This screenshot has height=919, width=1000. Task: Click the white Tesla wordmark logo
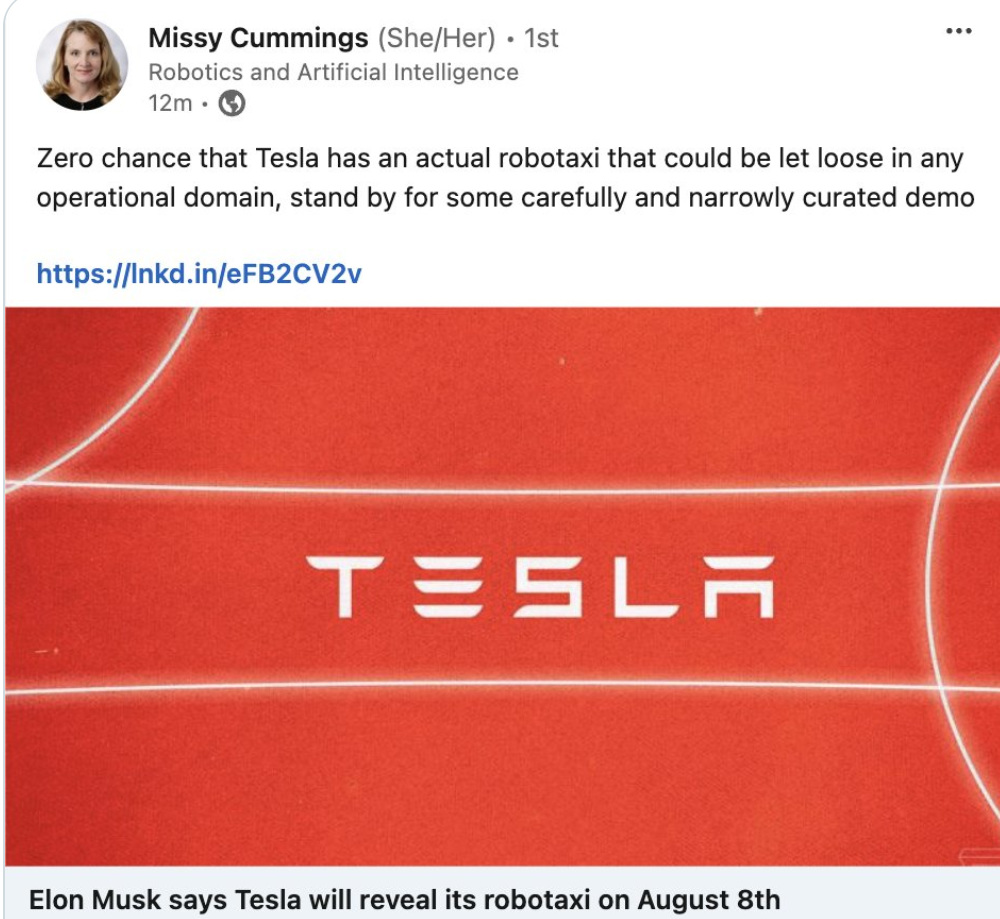539,586
